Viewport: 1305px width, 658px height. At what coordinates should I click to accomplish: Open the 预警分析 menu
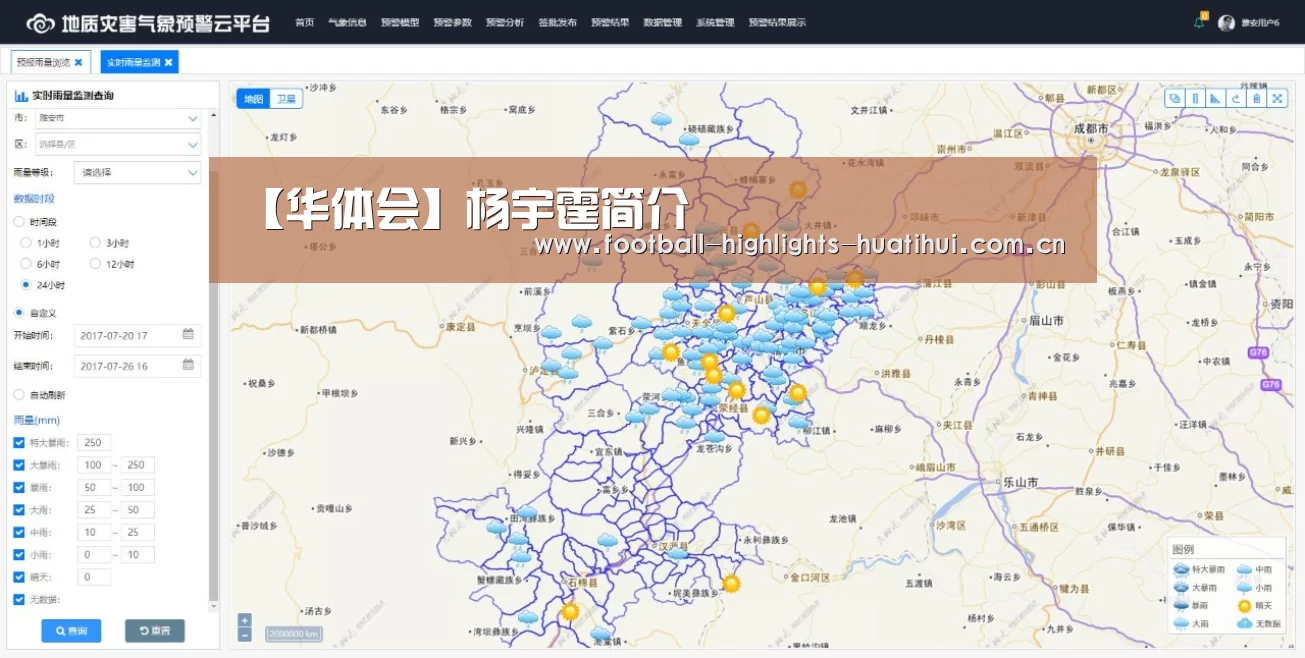505,23
